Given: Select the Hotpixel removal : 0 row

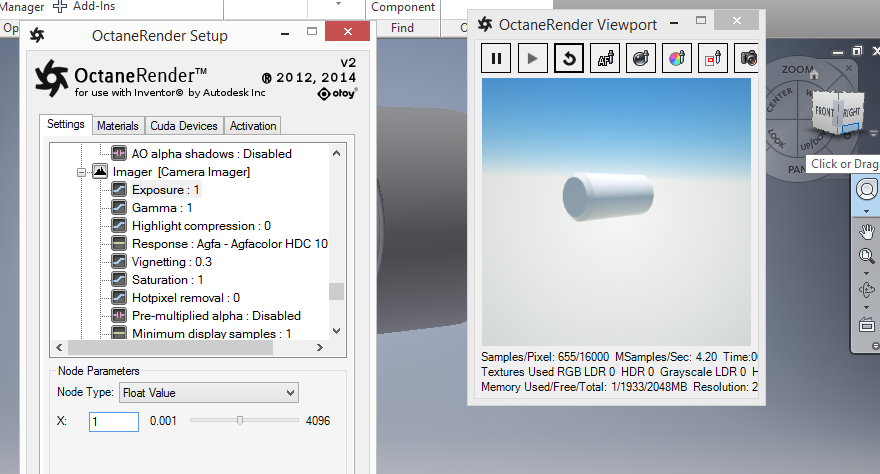Looking at the screenshot, I should coord(186,297).
